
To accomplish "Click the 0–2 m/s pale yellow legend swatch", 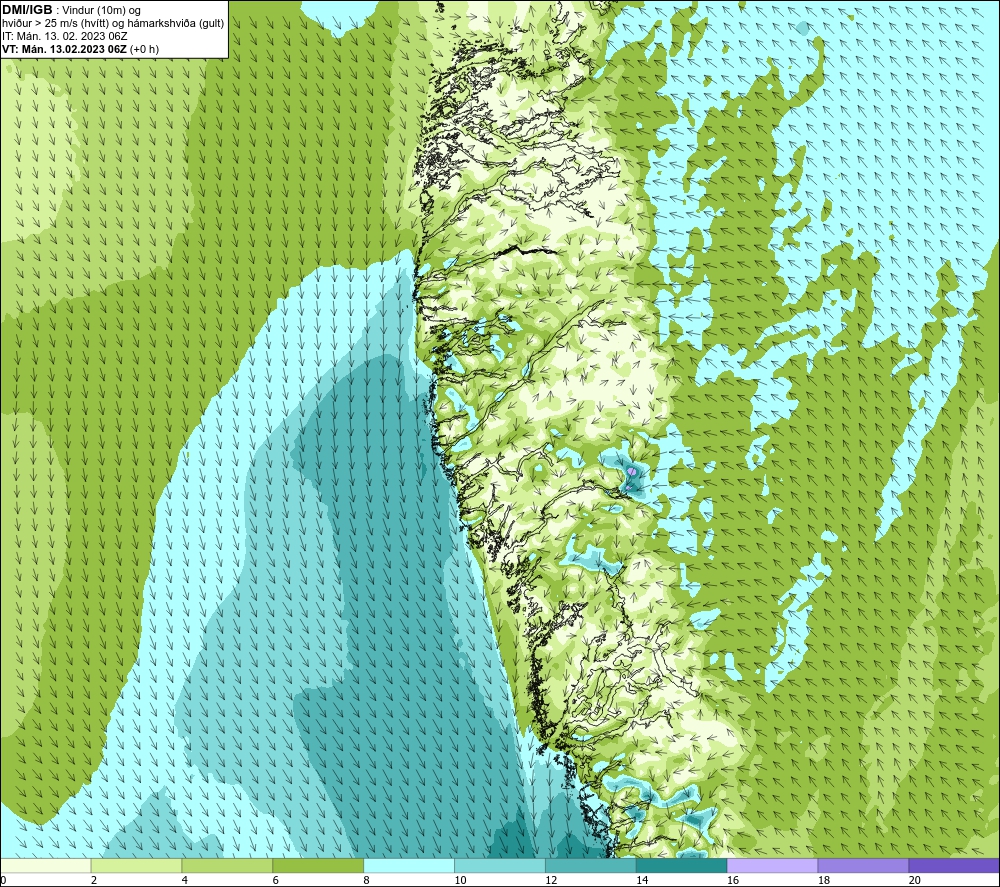I will click(x=46, y=865).
